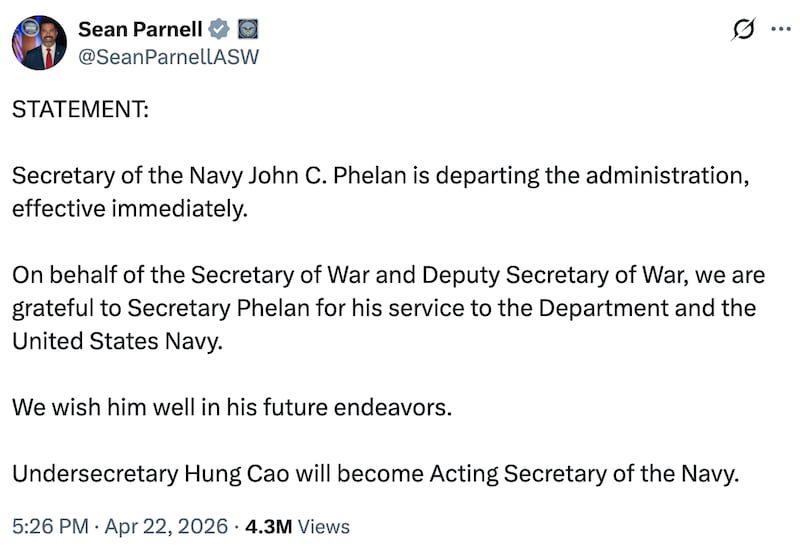Viewport: 800px width, 548px height.
Task: Click the blue verified checkmark badge
Action: click(220, 30)
